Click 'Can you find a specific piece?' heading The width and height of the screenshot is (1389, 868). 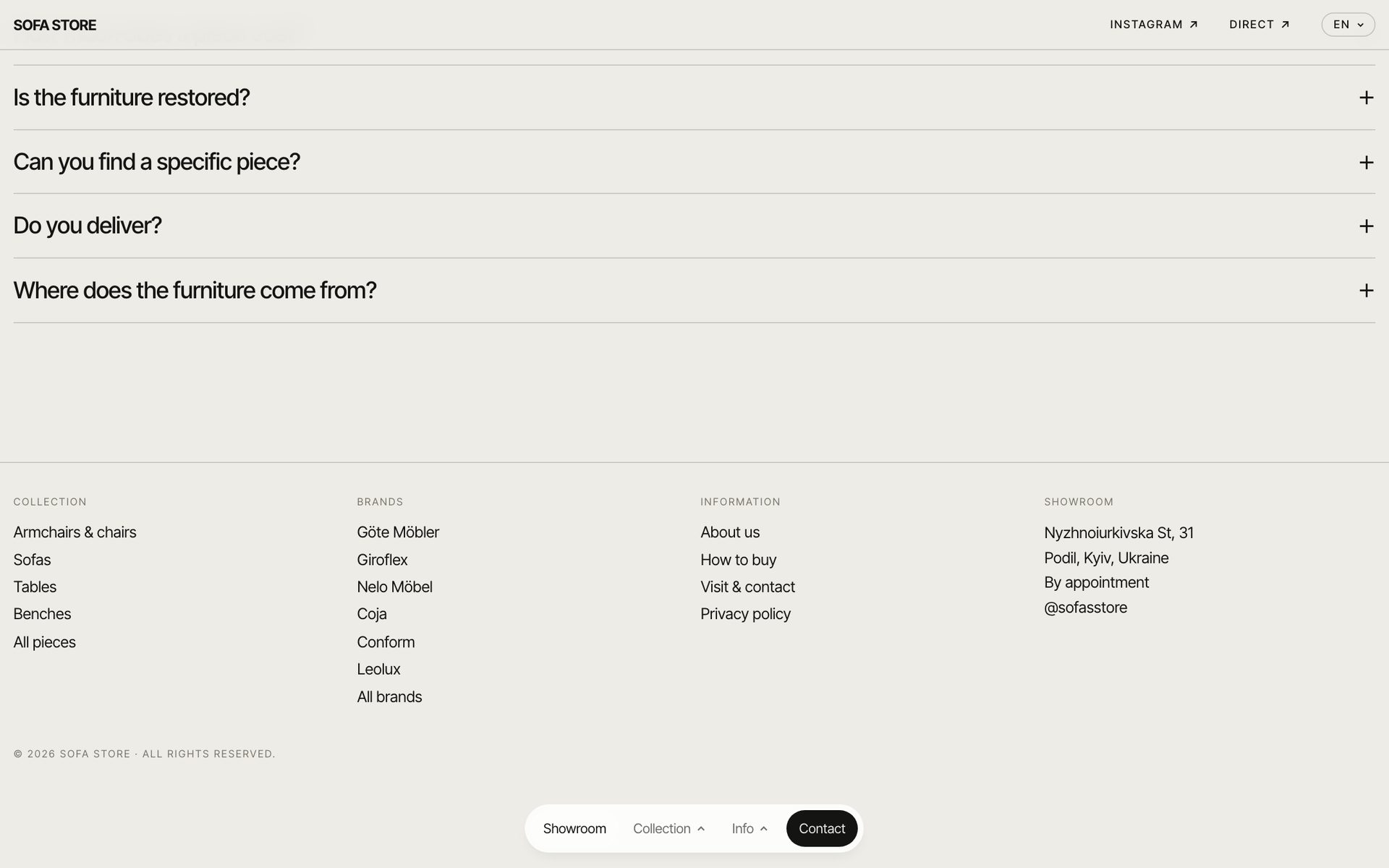pos(156,161)
